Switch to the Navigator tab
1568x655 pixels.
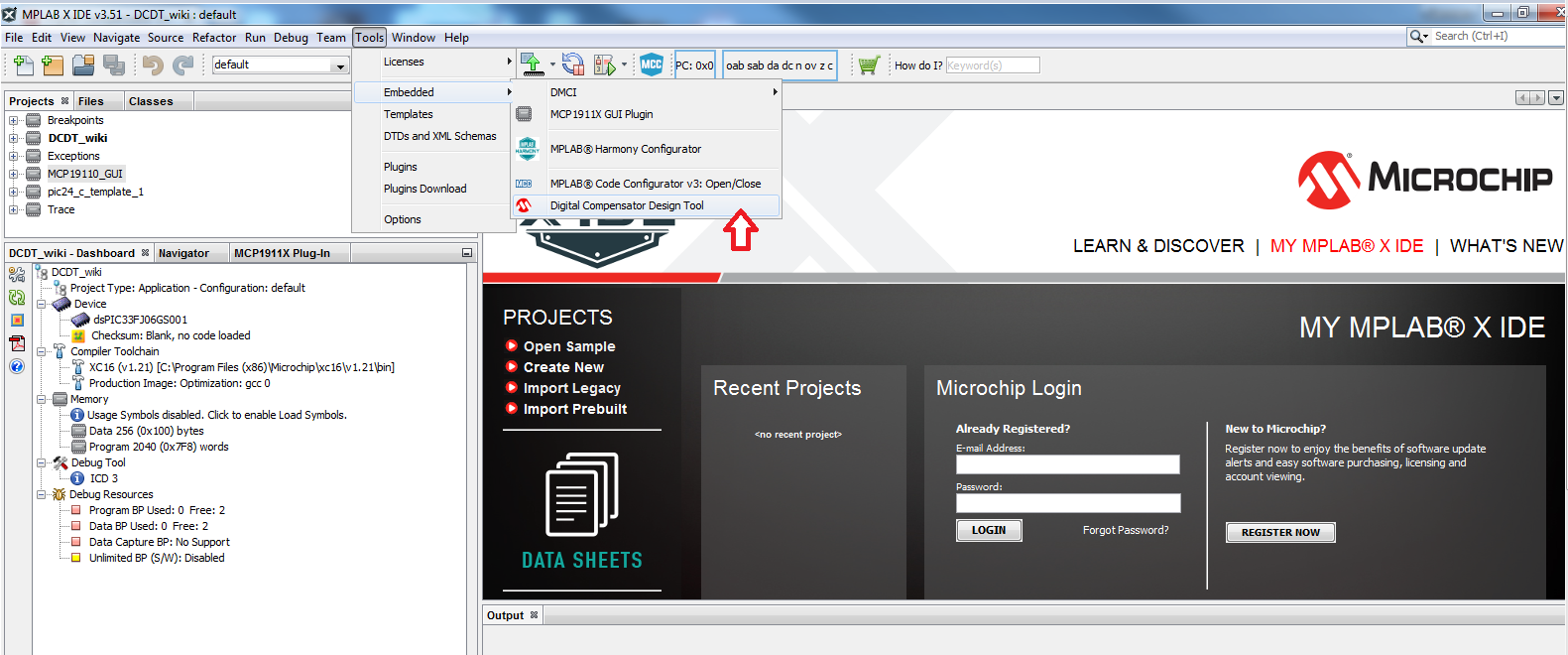pos(183,253)
